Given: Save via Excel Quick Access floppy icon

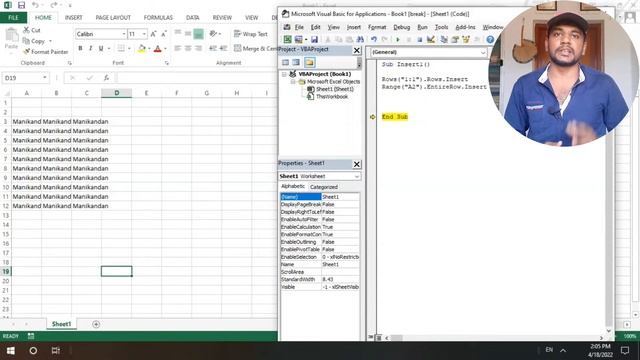Looking at the screenshot, I should coord(22,5).
